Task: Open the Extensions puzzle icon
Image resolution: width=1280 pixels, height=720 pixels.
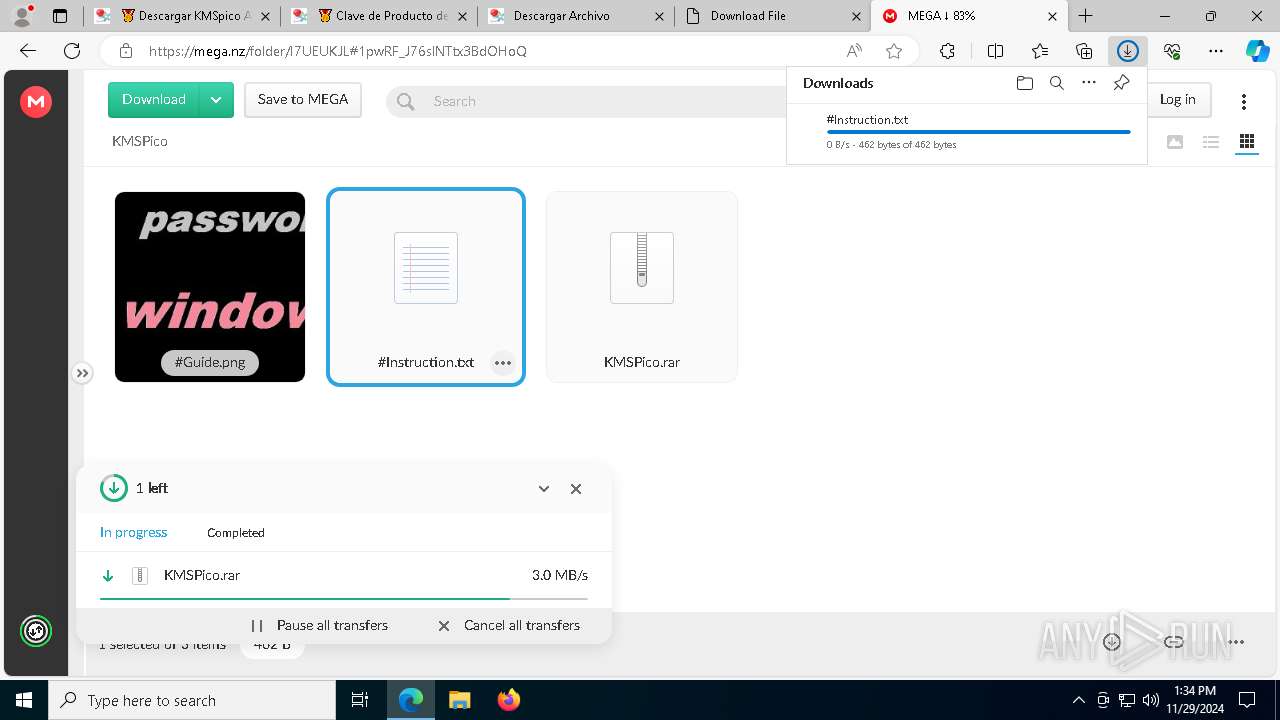Action: tap(947, 51)
